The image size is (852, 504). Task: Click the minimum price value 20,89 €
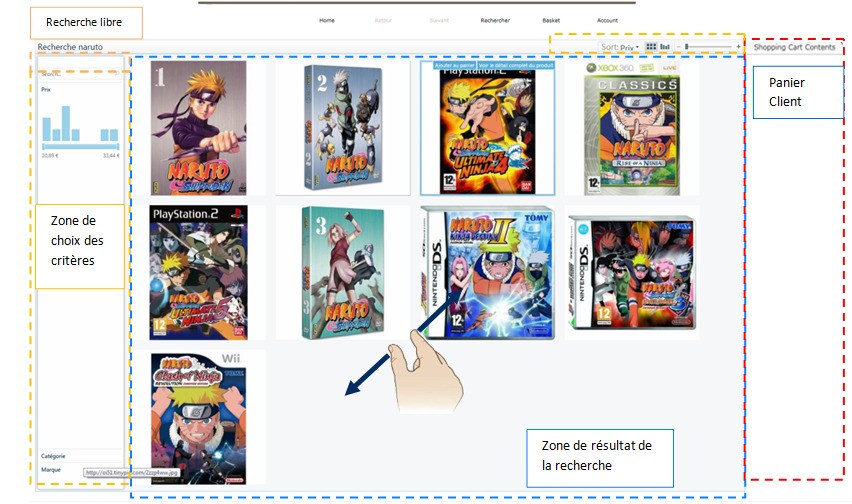[50, 156]
